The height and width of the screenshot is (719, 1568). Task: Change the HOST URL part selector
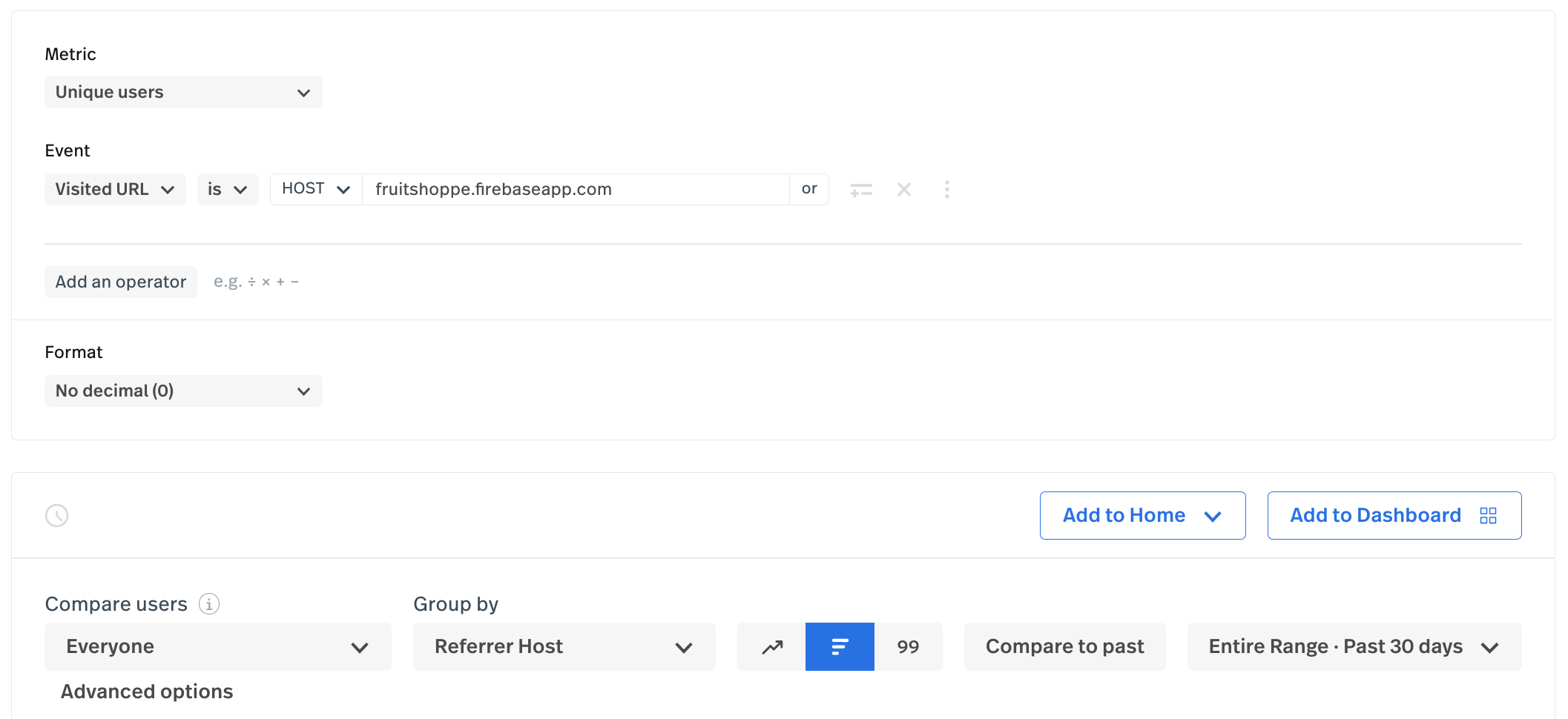316,189
